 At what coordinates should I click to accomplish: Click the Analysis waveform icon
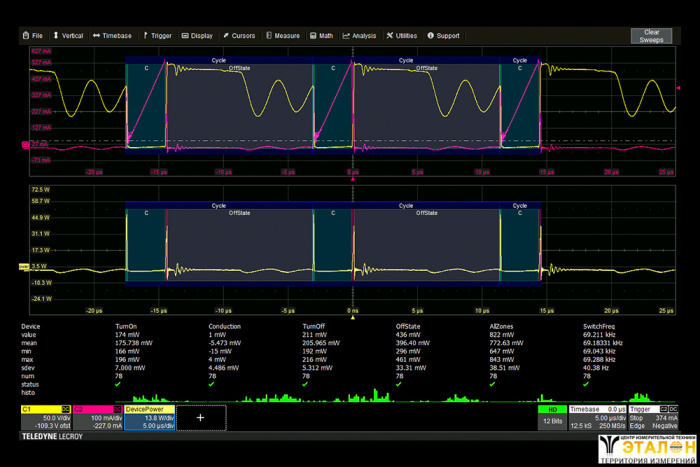click(346, 36)
